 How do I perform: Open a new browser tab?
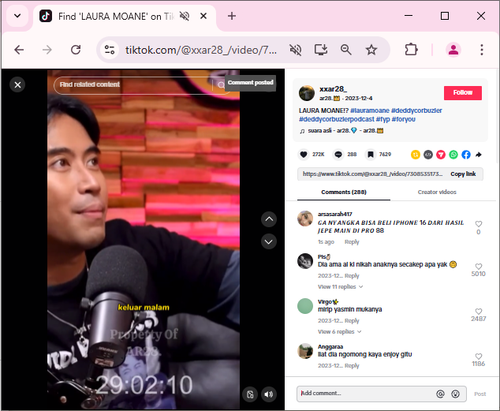(x=232, y=16)
